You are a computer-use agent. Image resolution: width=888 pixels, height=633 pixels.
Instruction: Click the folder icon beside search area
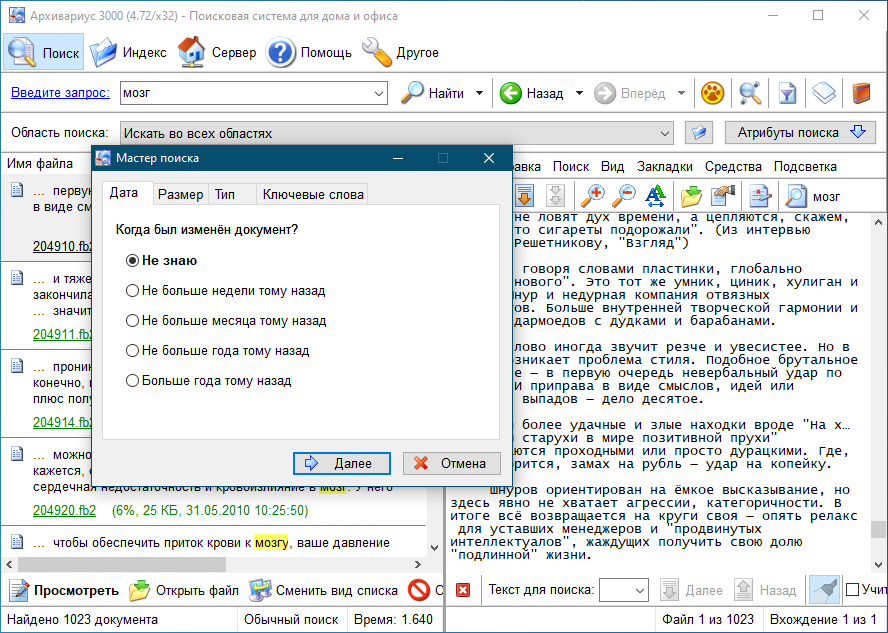coord(698,133)
